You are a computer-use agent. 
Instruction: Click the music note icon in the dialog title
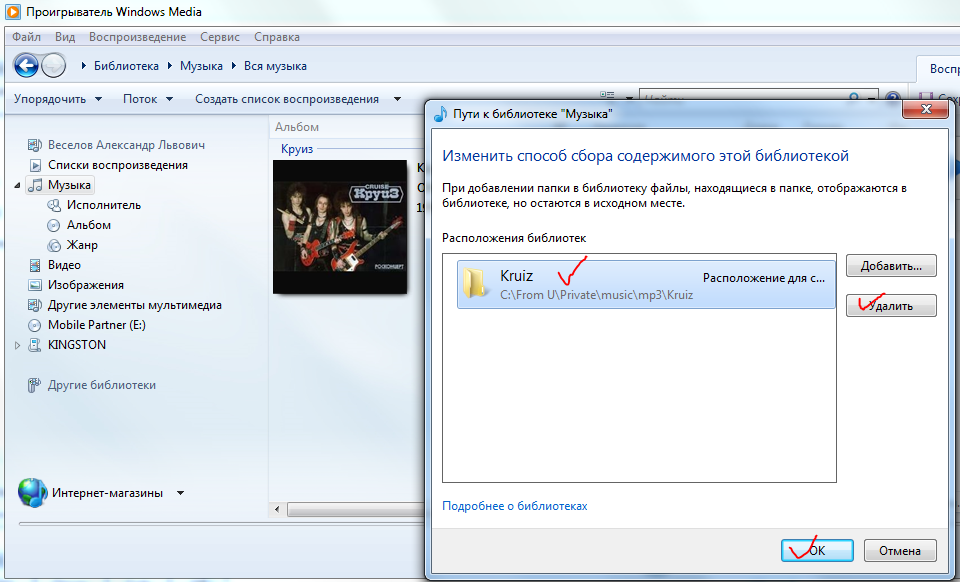pos(440,113)
